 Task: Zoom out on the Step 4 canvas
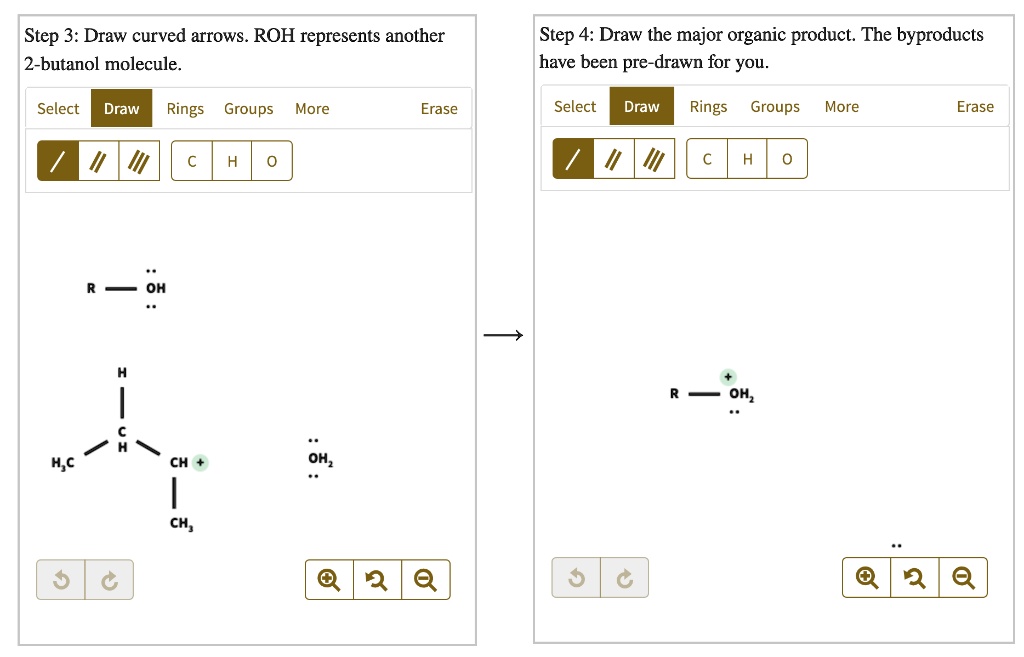tap(963, 577)
